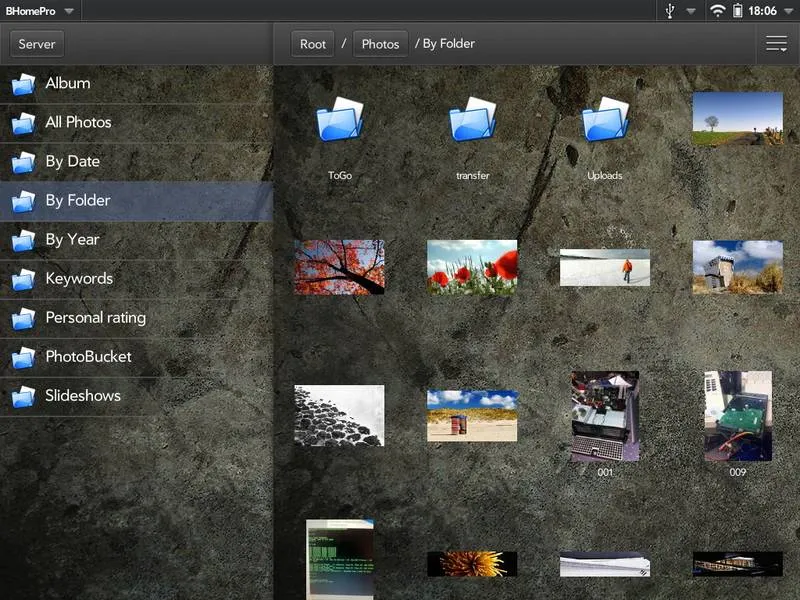Screen dimensions: 800x600
Task: Open Keywords category in sidebar
Action: 79,278
